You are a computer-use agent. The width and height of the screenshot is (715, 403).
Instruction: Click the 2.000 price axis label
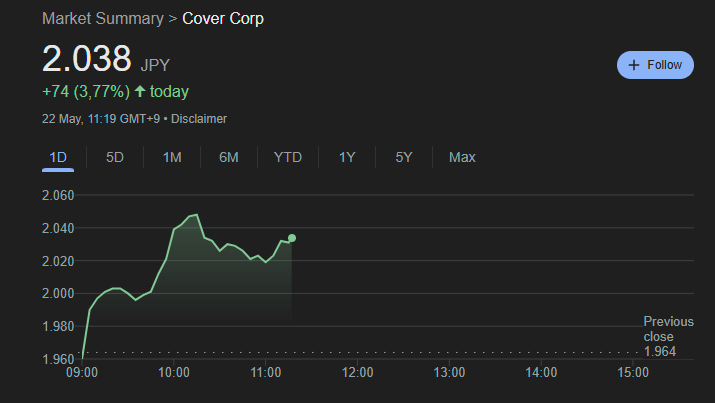(x=58, y=294)
